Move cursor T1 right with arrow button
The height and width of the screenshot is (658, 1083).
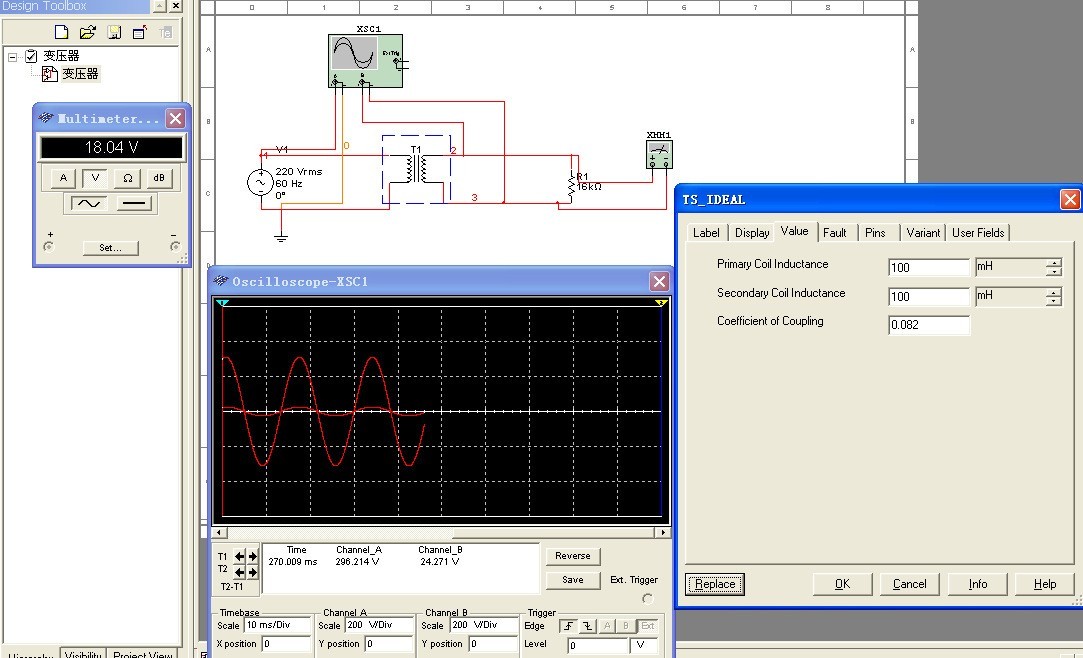click(x=253, y=556)
